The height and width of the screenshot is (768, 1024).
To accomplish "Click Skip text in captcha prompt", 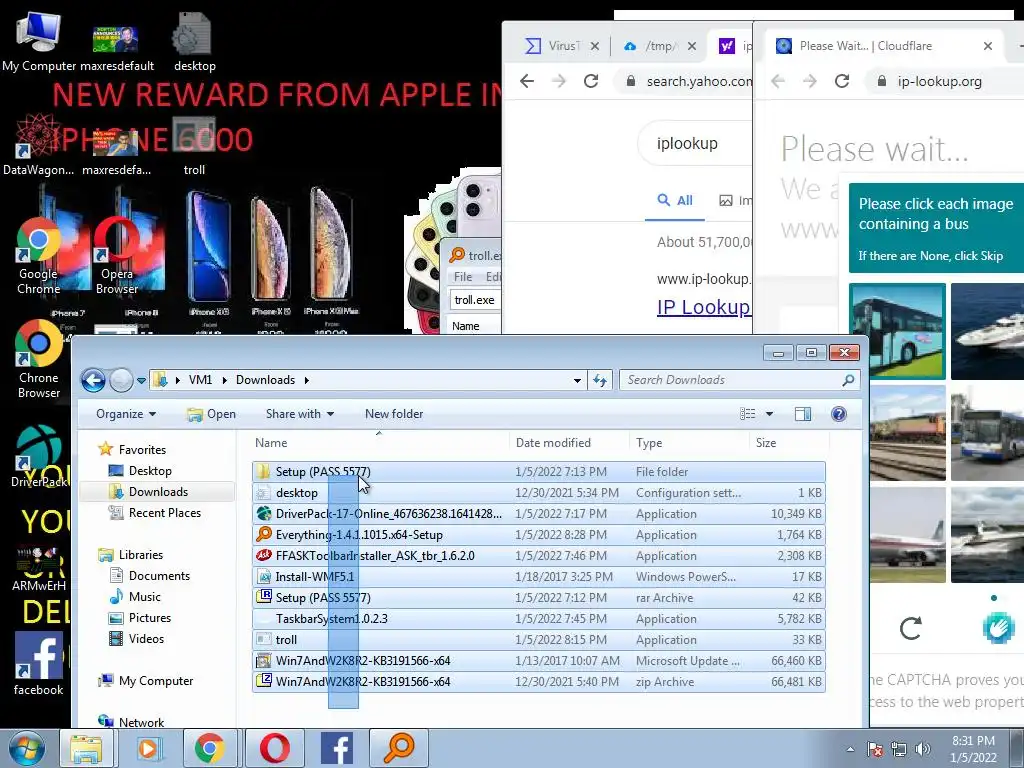I will [x=991, y=256].
